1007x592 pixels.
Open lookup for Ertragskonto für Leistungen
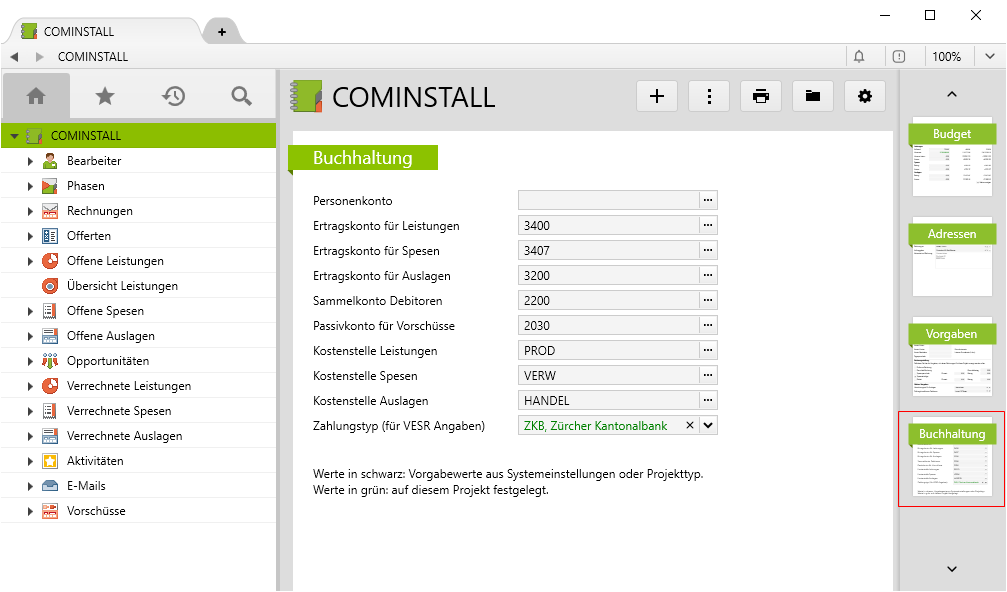point(708,225)
